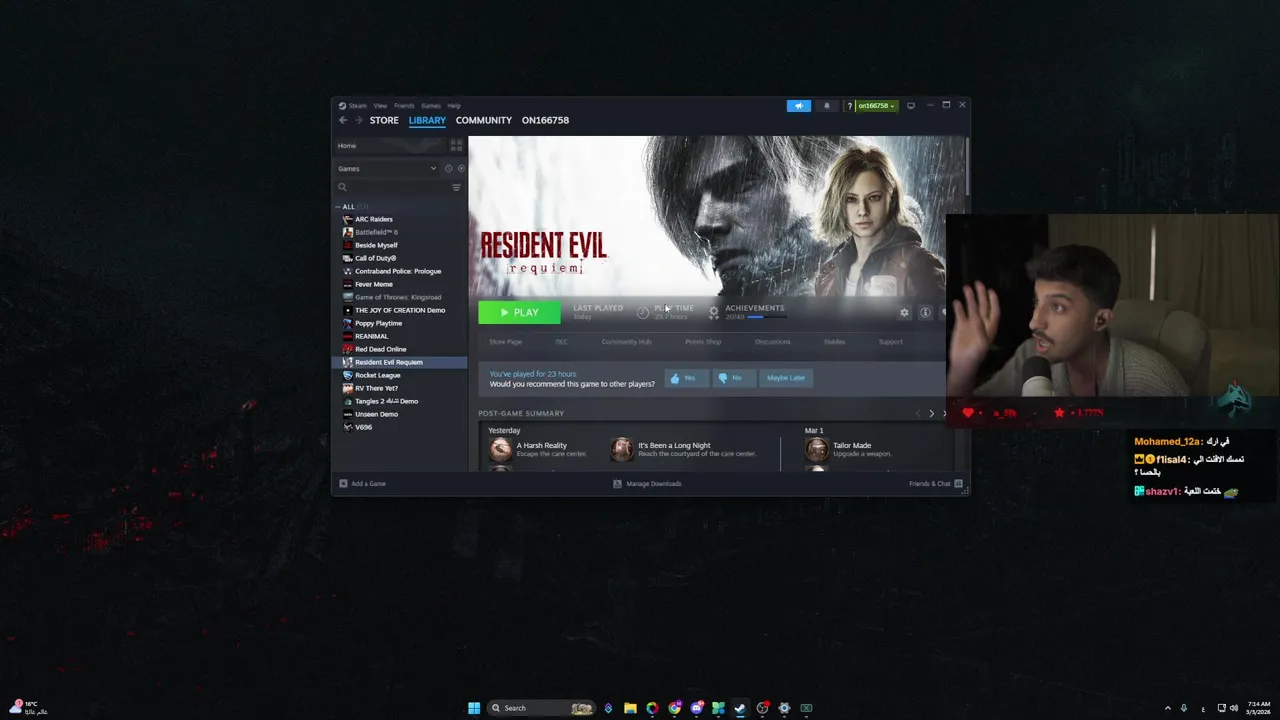The height and width of the screenshot is (720, 1280).
Task: Open the Discussions link
Action: [x=772, y=342]
